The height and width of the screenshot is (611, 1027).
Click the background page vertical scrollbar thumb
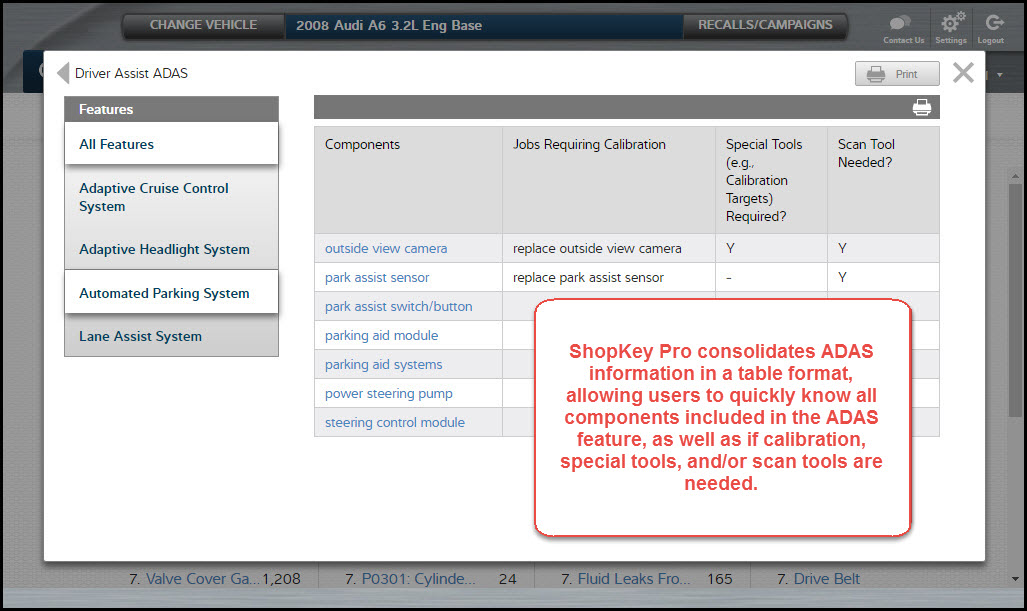tap(1015, 300)
